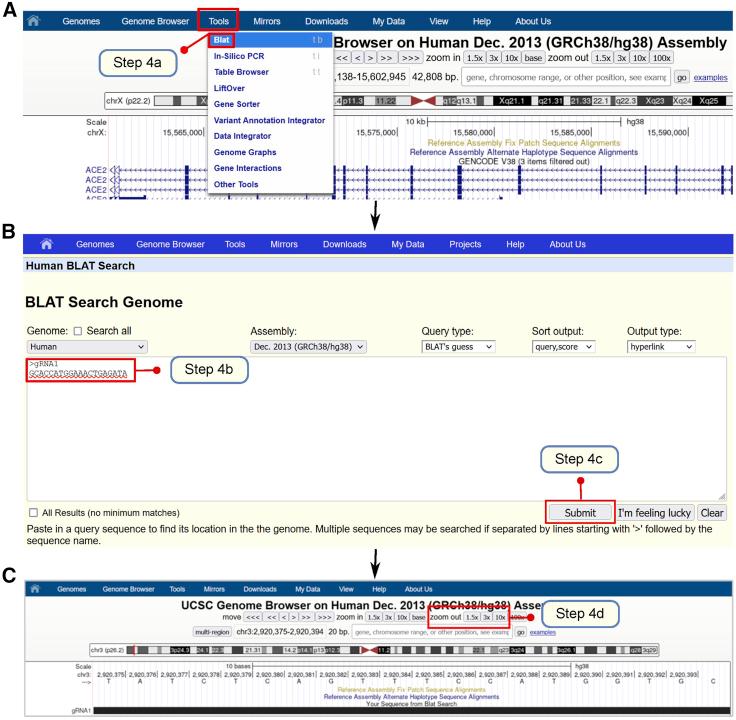Click the I'm feeling lucky button
The image size is (736, 720).
654,513
